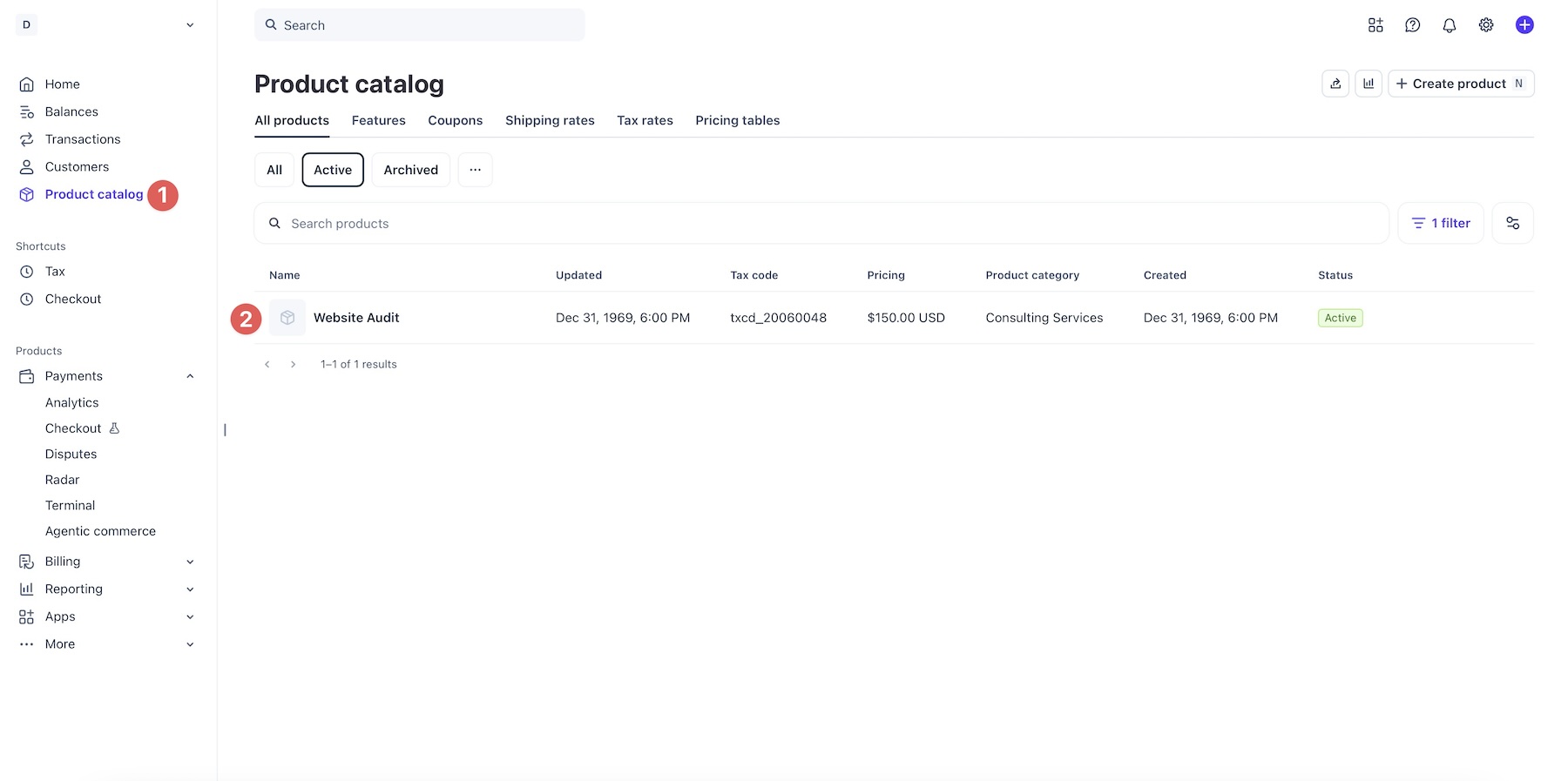Switch to the Shipping rates tab
Viewport: 1568px width, 781px height.
tap(550, 121)
